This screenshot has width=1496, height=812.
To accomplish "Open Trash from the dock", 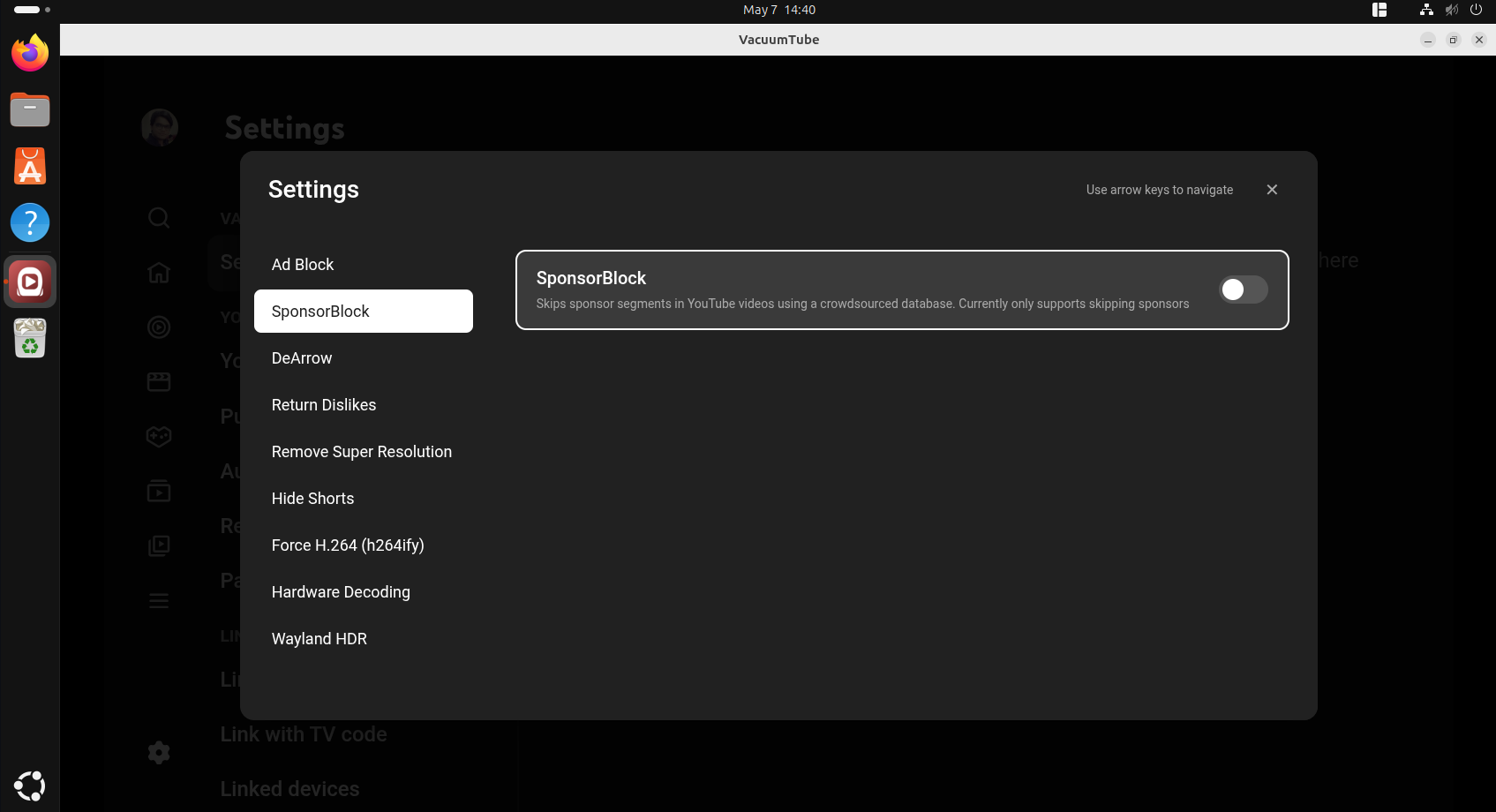I will coord(30,339).
